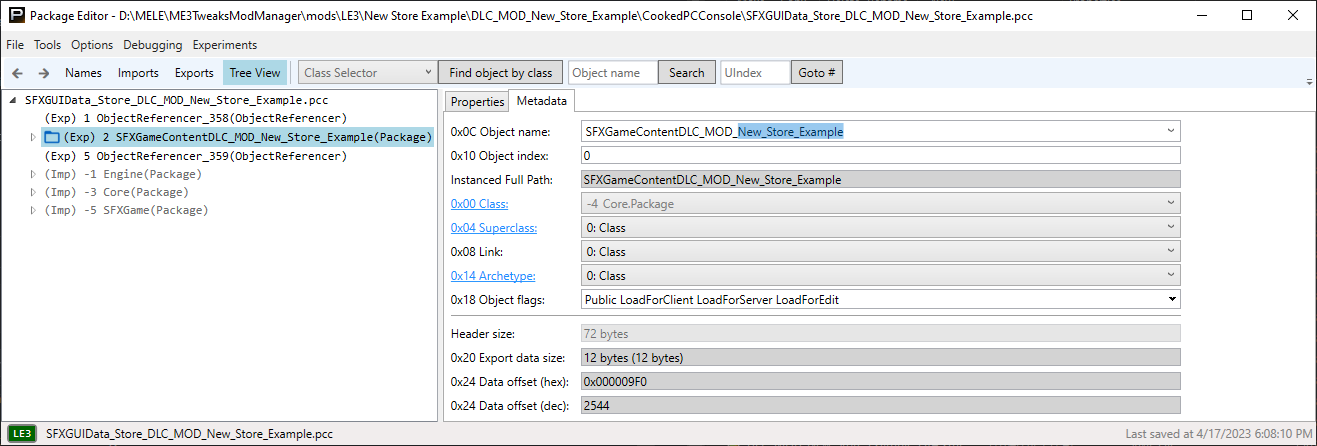
Task: Click the Data offset hex value 0x000009F0
Action: coord(881,382)
